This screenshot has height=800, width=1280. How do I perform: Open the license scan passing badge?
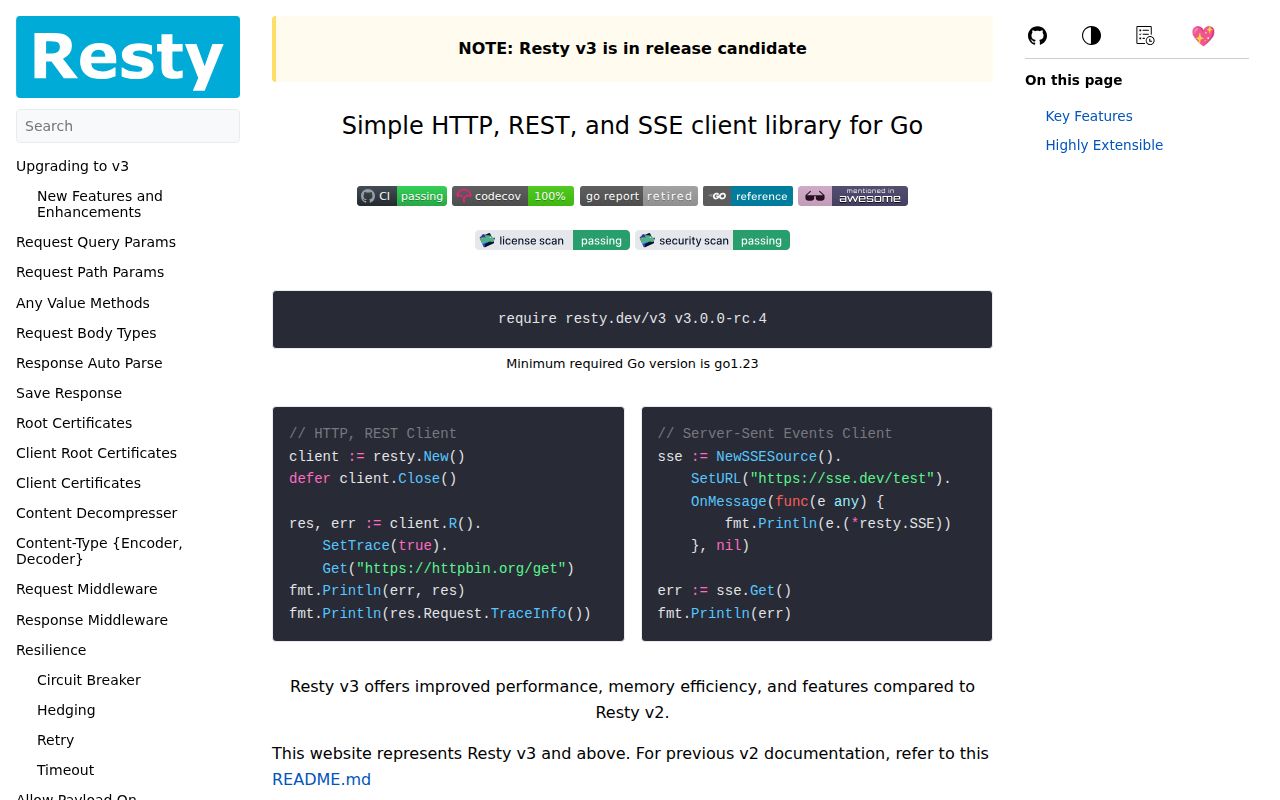tap(552, 240)
